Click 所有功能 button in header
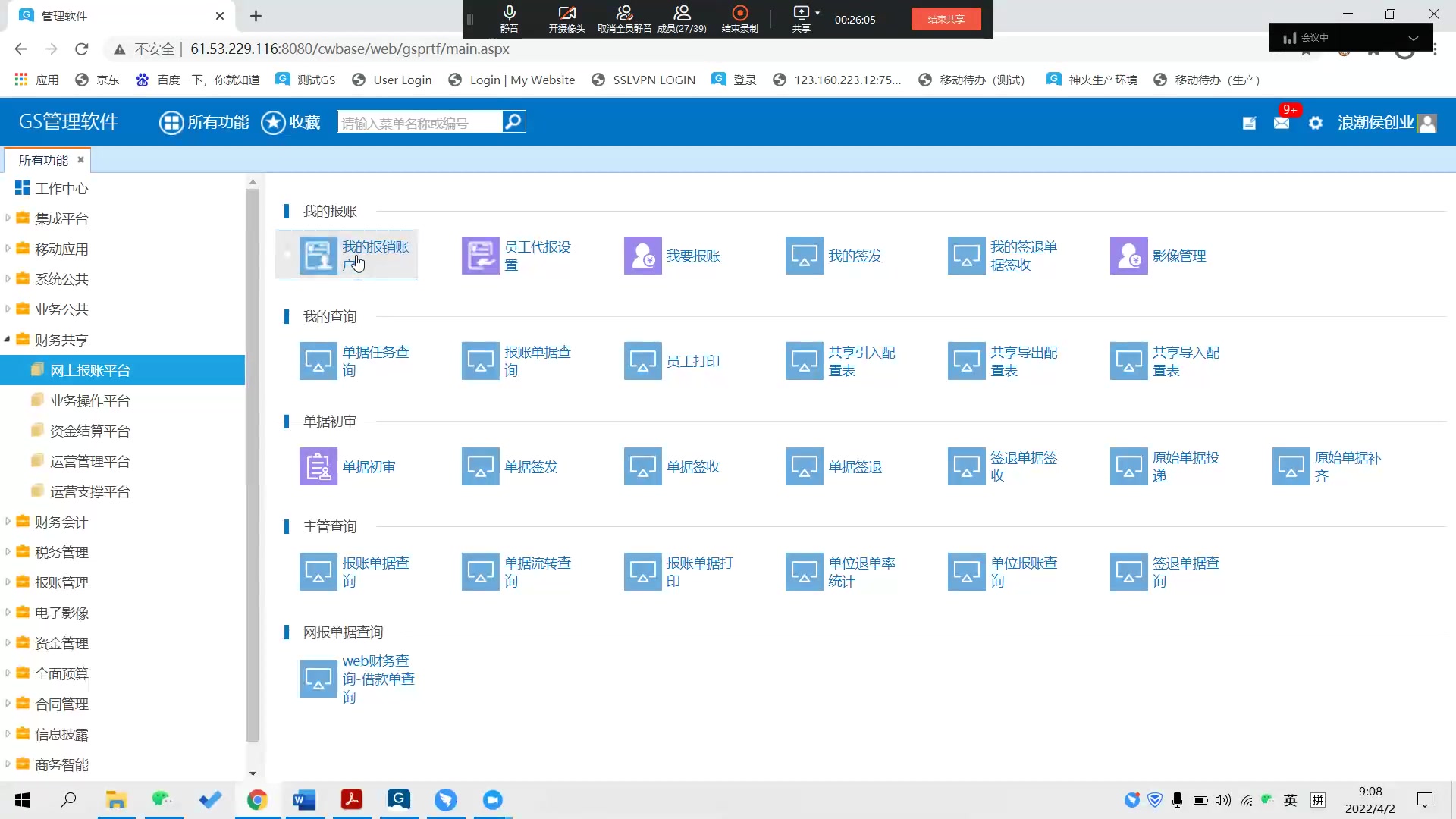This screenshot has width=1456, height=819. [204, 122]
